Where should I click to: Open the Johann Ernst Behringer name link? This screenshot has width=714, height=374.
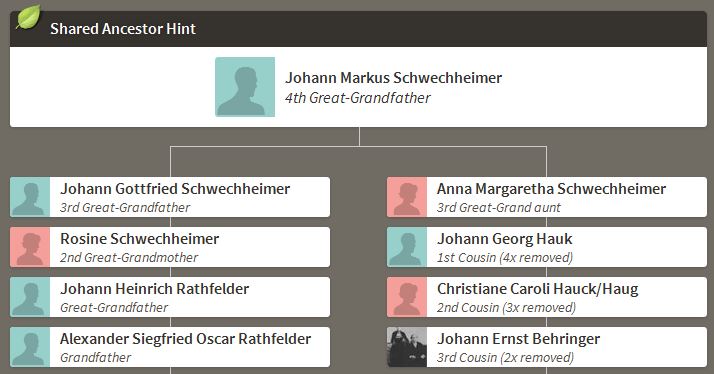click(x=519, y=339)
